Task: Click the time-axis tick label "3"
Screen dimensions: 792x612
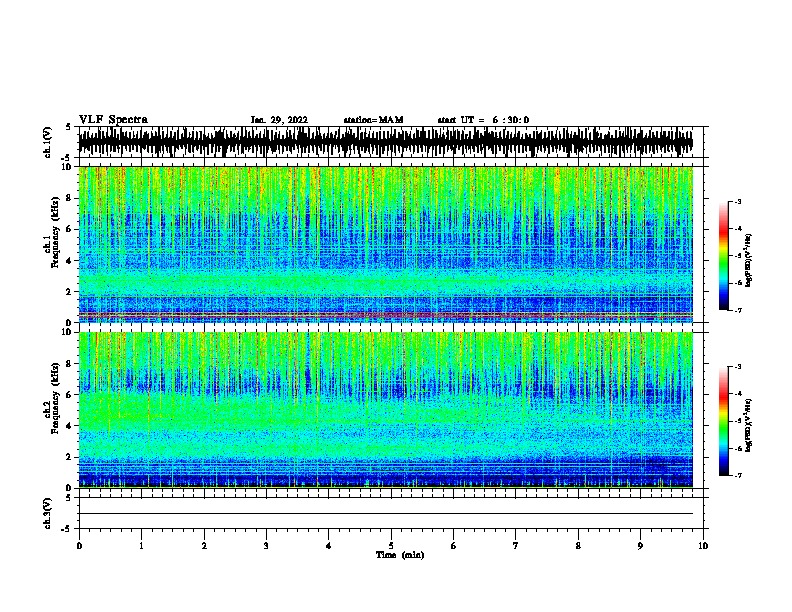Action: click(x=266, y=546)
